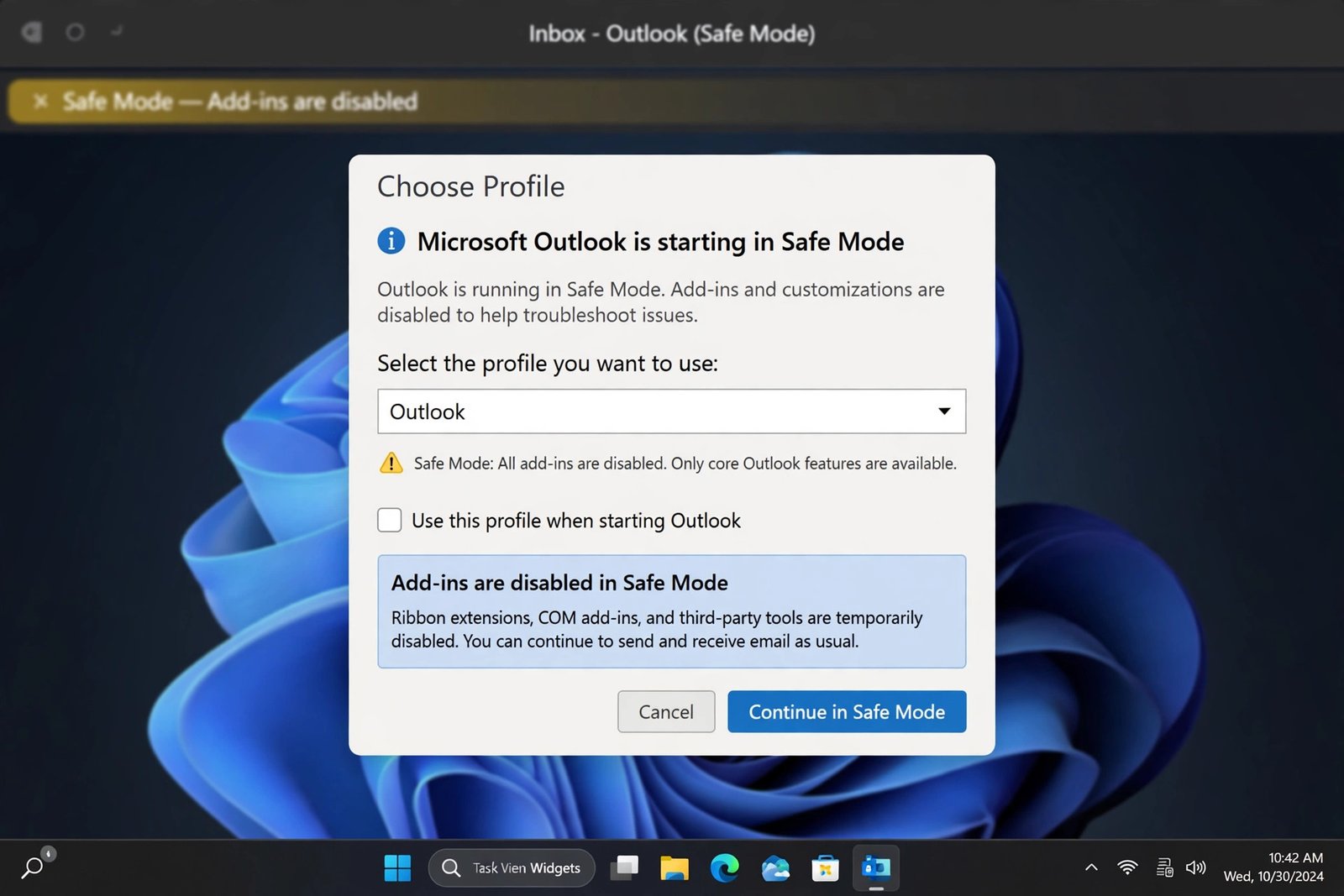
Task: Click the Outlook title bar app icon
Action: click(x=31, y=33)
